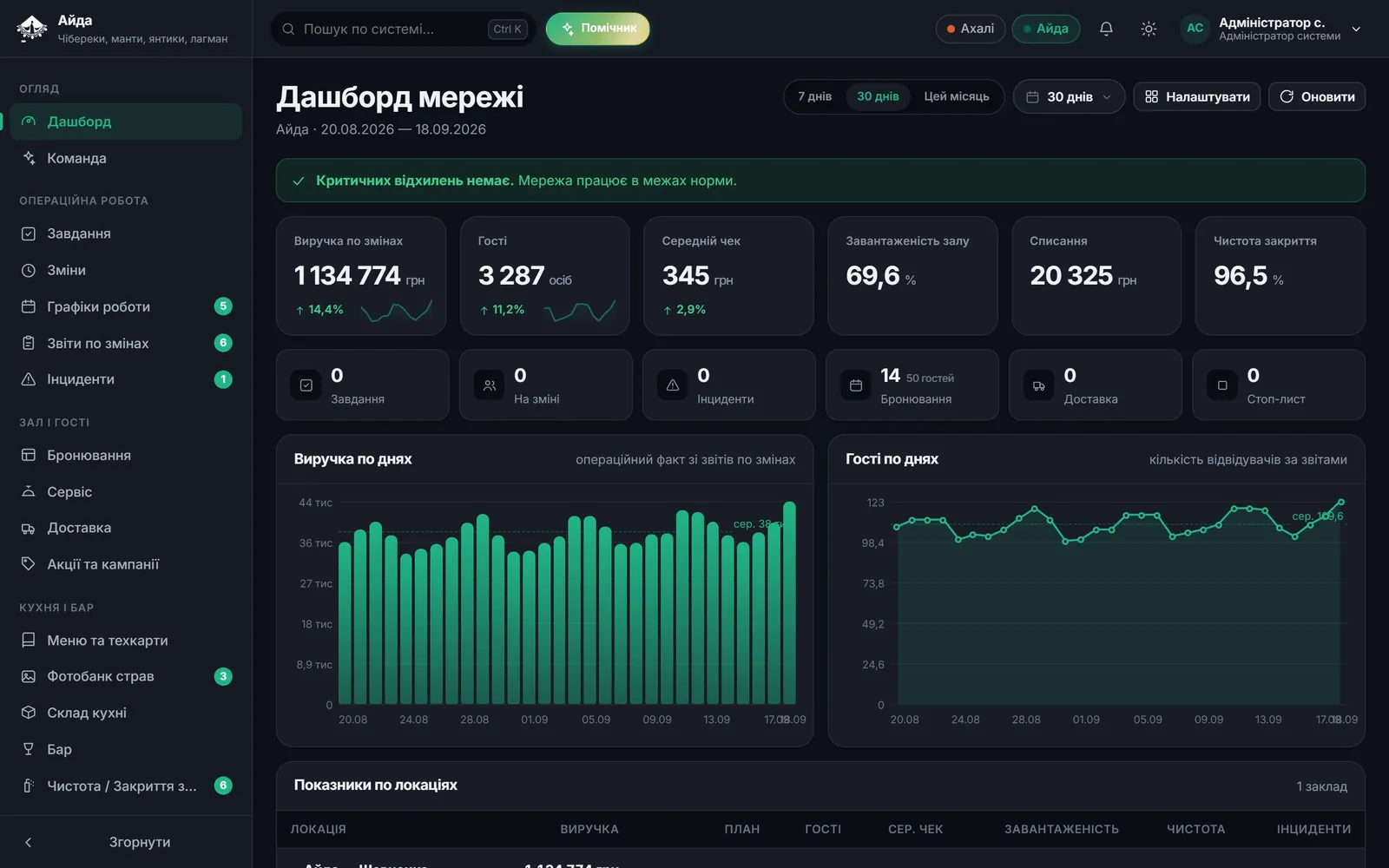Viewport: 1389px width, 868px height.
Task: Click the Бронювання stat card calendar icon
Action: pyautogui.click(x=856, y=385)
